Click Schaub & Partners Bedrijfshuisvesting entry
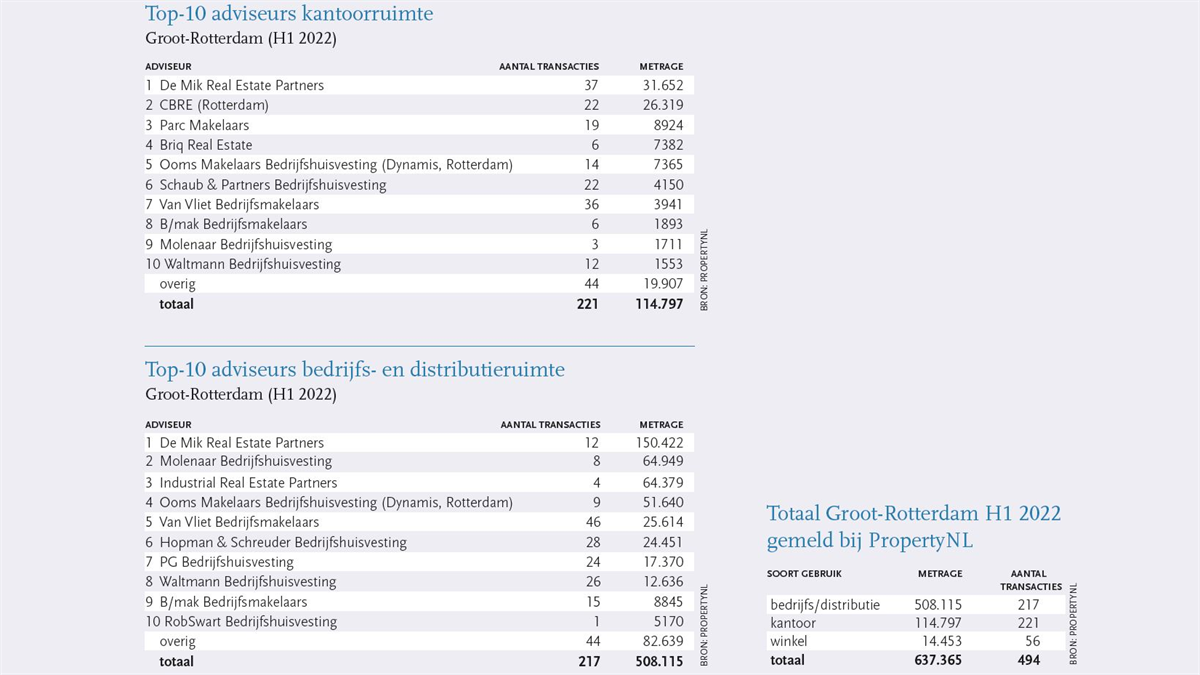The width and height of the screenshot is (1200, 675). tap(272, 185)
